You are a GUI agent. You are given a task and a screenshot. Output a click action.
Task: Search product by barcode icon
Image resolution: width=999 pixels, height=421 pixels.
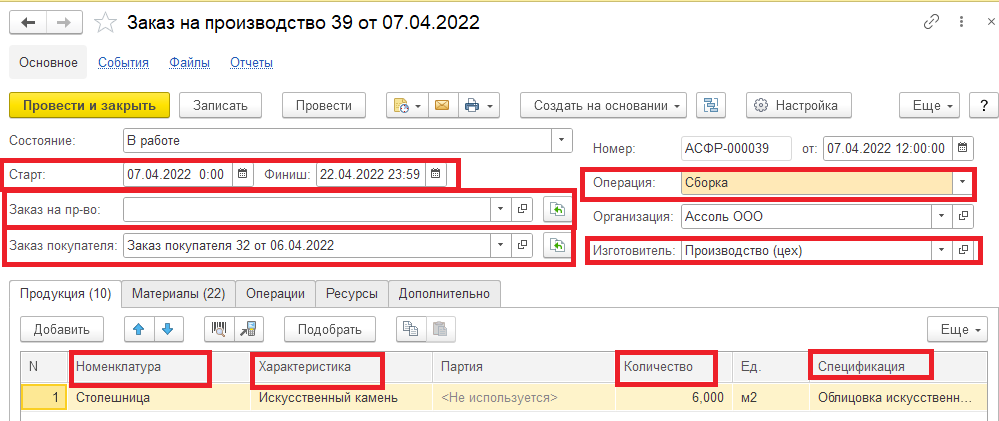point(219,329)
